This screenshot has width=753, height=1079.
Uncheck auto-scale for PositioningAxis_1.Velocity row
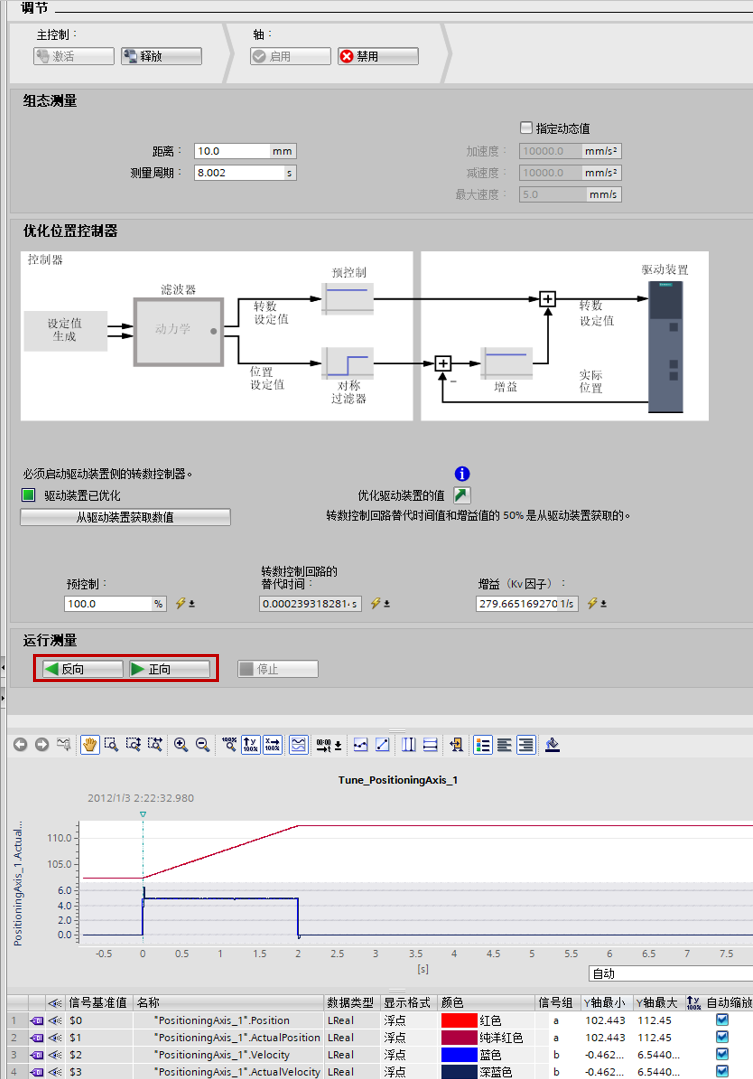click(x=722, y=1054)
